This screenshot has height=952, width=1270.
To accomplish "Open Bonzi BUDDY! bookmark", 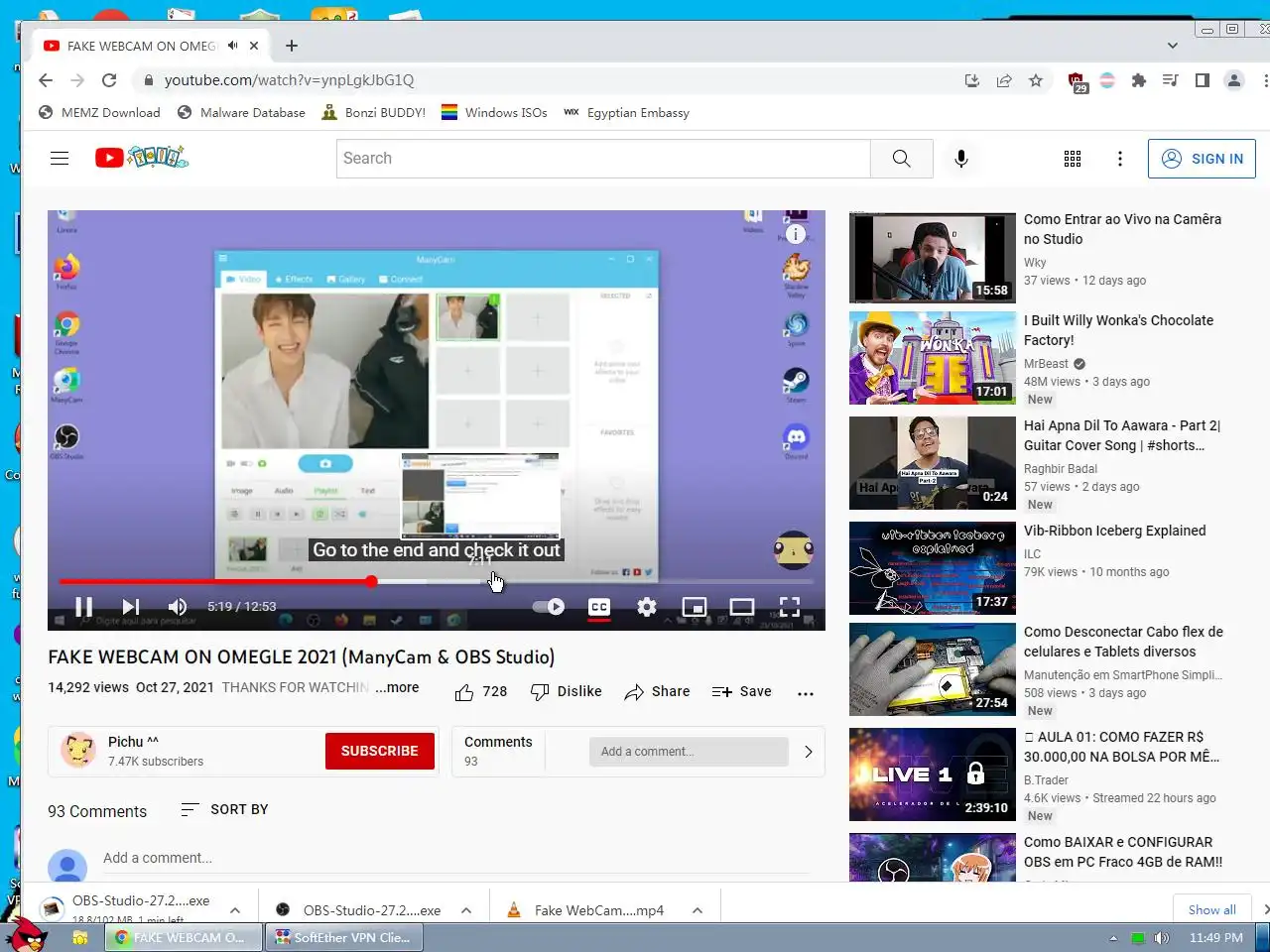I will 374,113.
